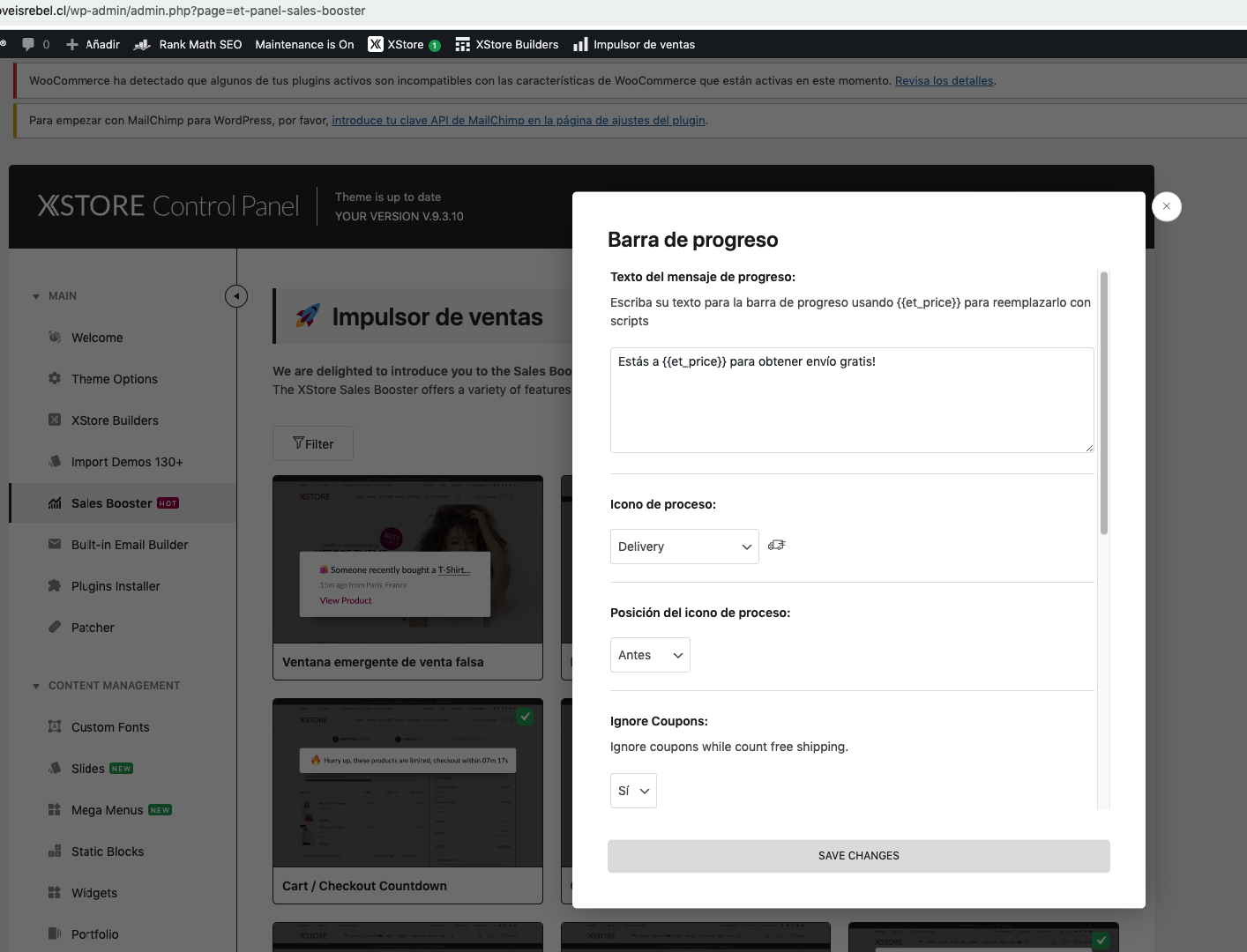The width and height of the screenshot is (1247, 952).
Task: Click the Built-in Email Builder envelope icon
Action: (x=55, y=544)
